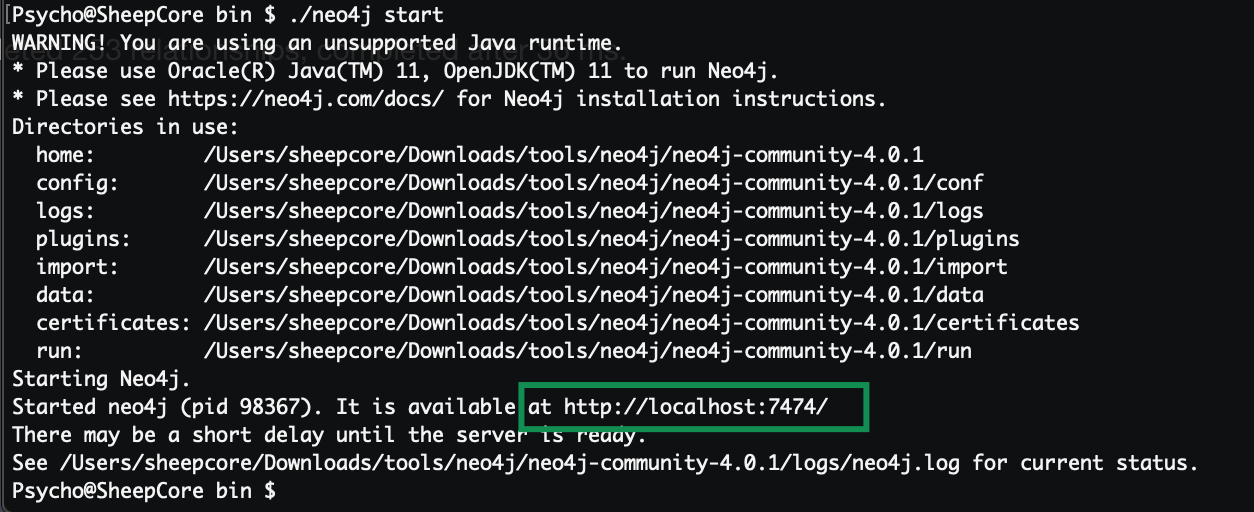
Task: Click the unsupported Java runtime warning line
Action: click(317, 44)
